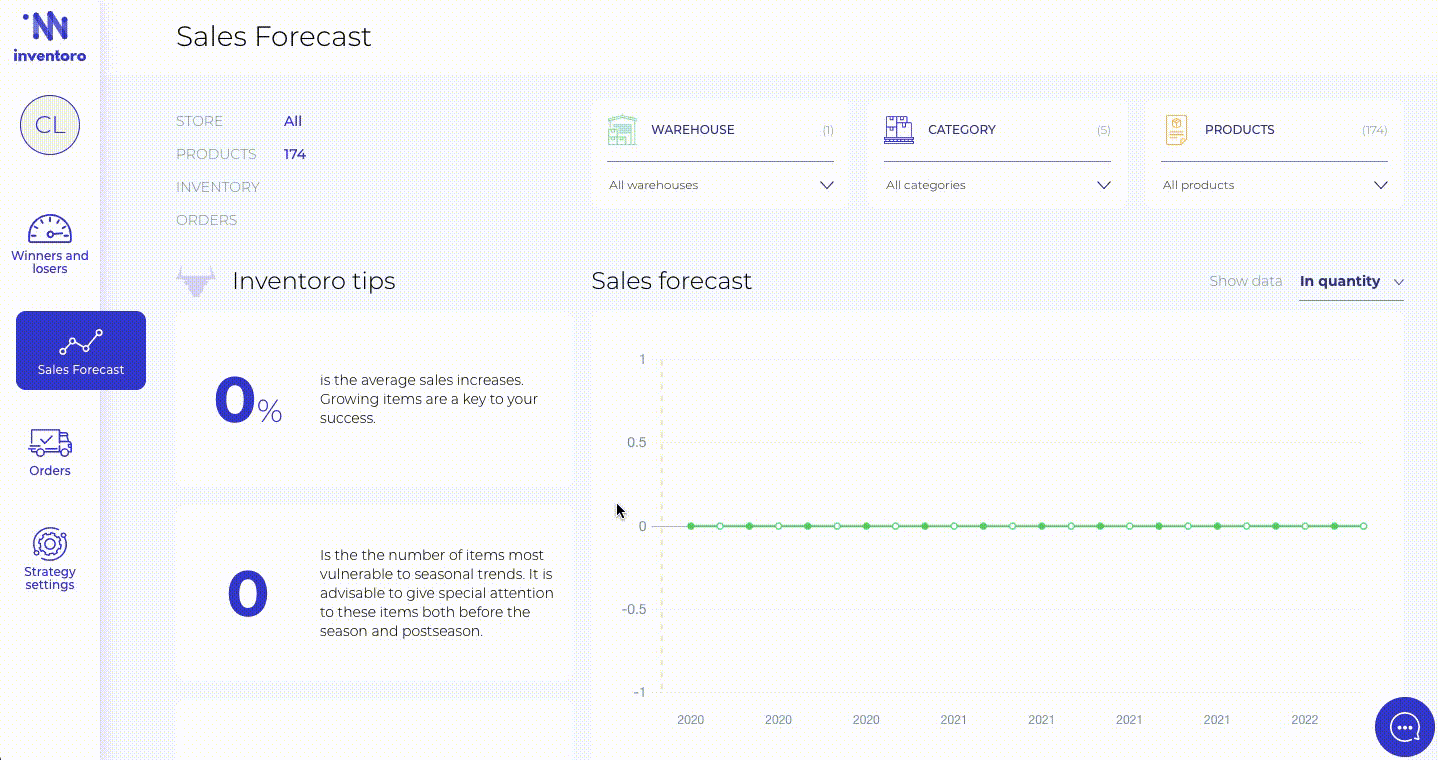1438x760 pixels.
Task: Click the PRODUCTS 174 count
Action: point(295,154)
